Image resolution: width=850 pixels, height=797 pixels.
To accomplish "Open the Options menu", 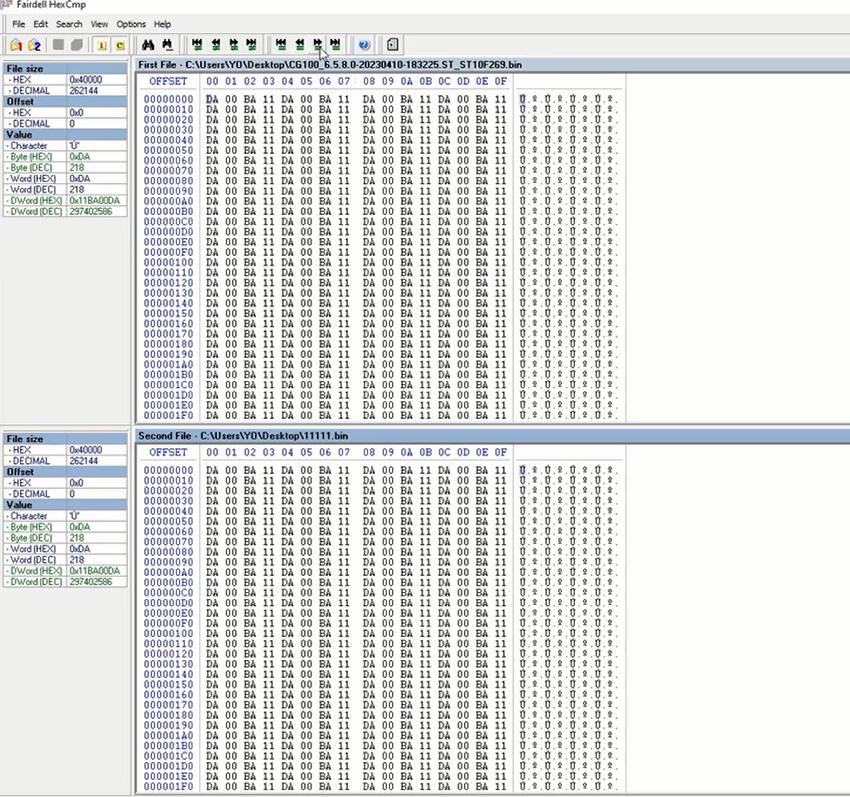I will 131,24.
